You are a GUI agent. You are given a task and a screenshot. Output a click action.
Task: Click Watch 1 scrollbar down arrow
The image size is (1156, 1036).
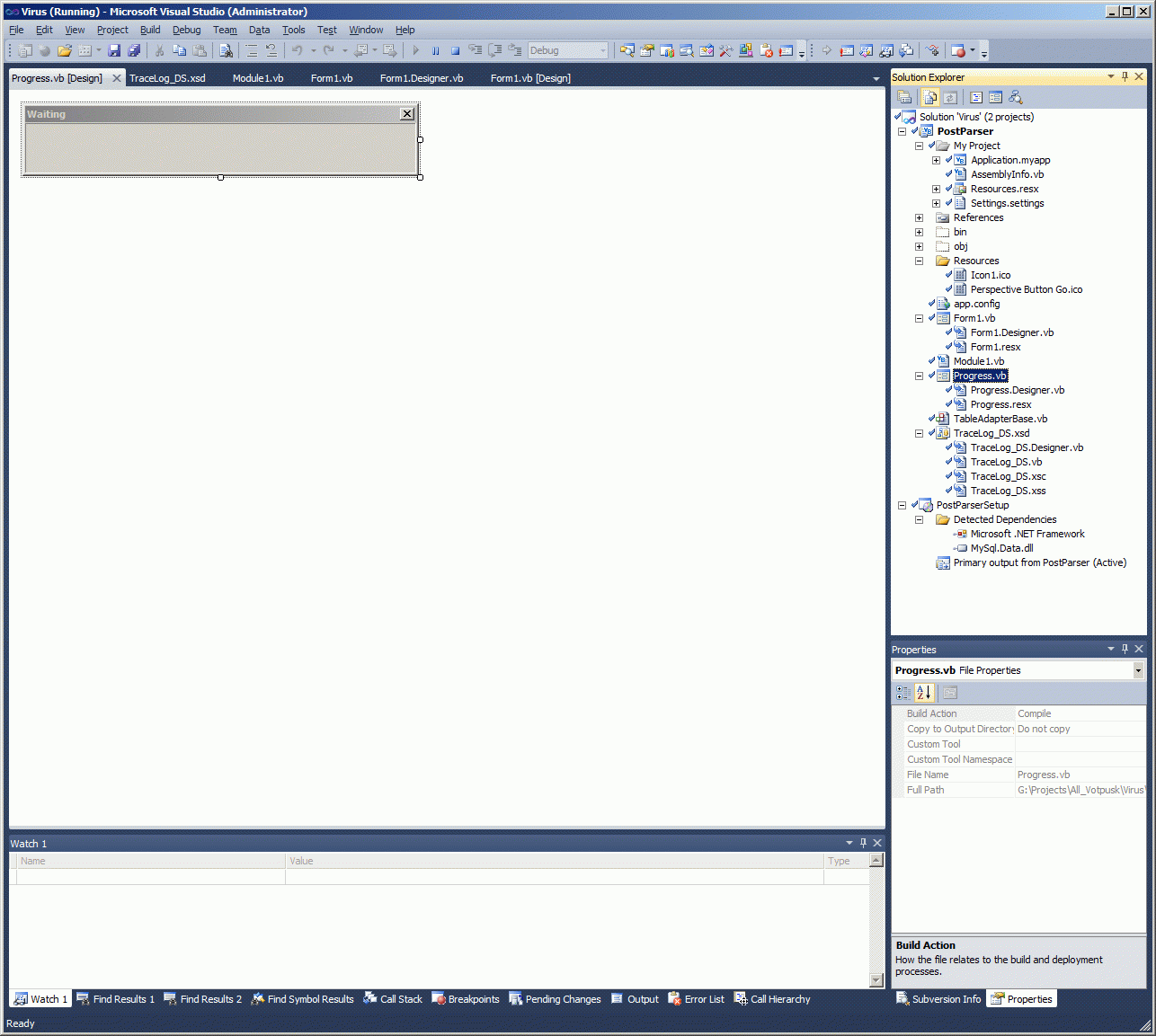[876, 979]
